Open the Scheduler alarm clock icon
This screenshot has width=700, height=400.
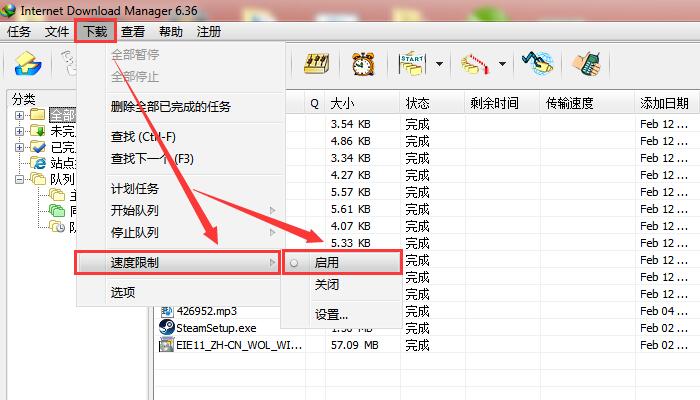(x=363, y=64)
